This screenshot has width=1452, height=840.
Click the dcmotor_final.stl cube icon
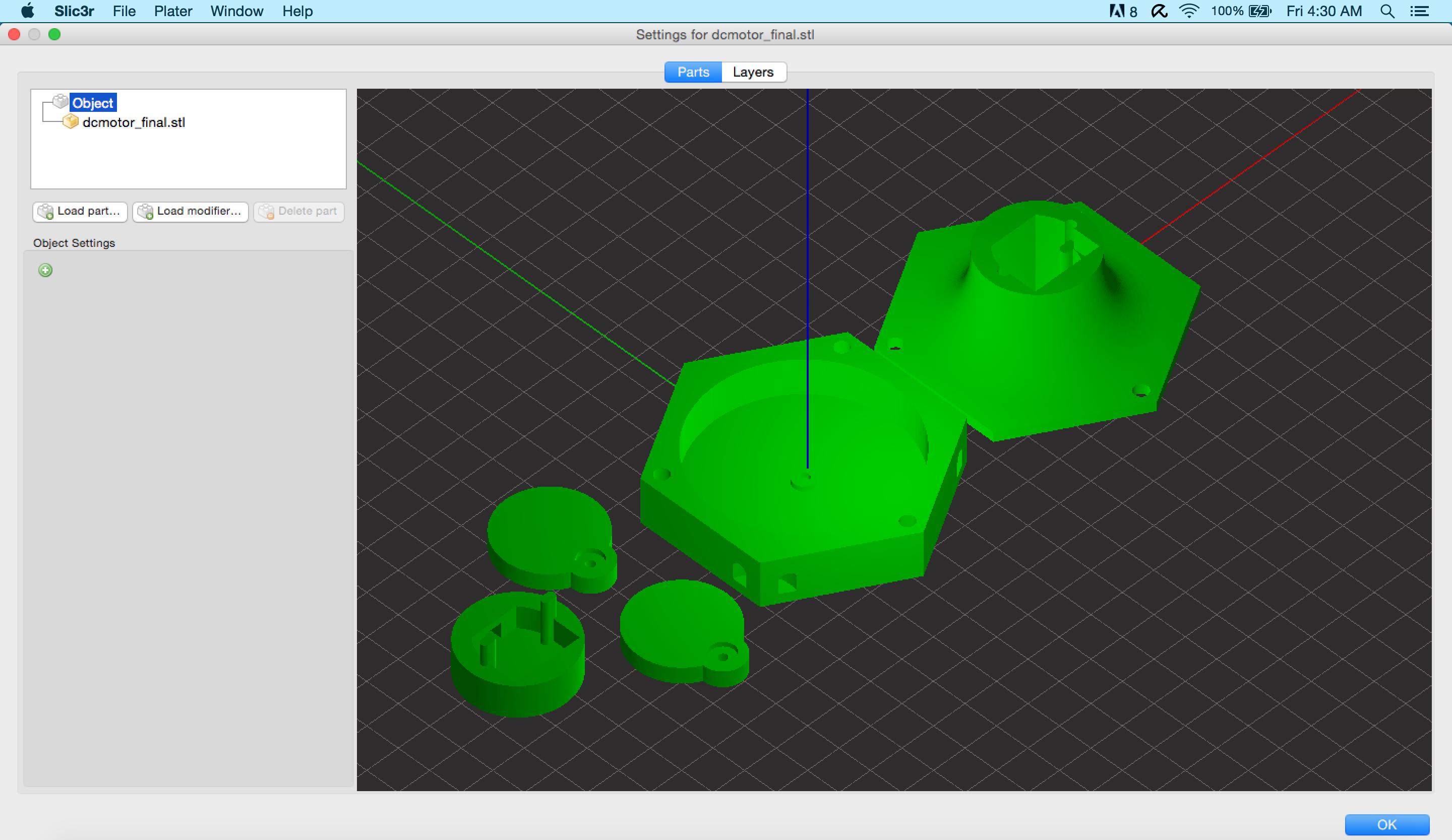click(71, 121)
